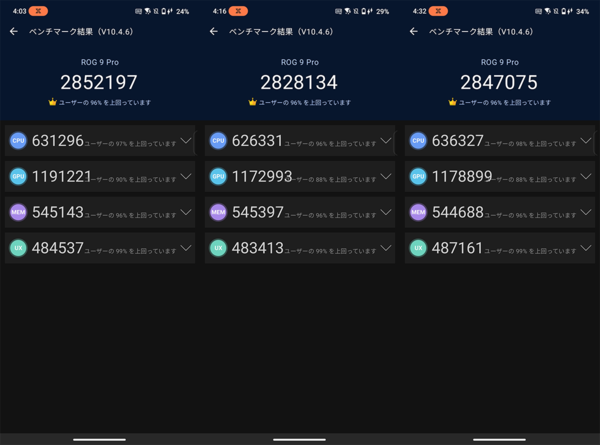Tap ROG 9 Pro label above 2852197
The image size is (600, 445).
point(100,62)
